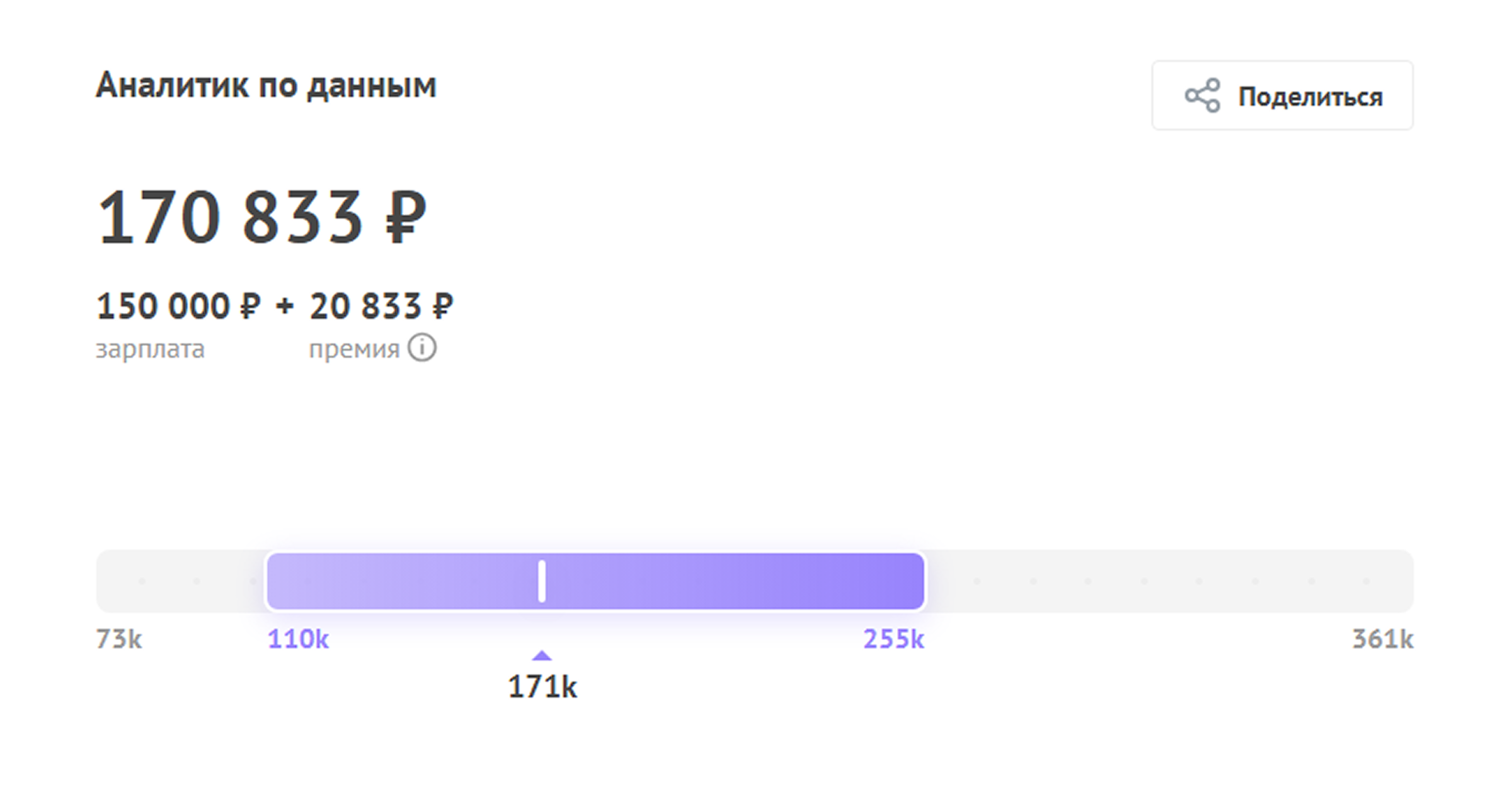Click the 20 833 ₽ bonus value
1512x791 pixels.
coord(381,307)
